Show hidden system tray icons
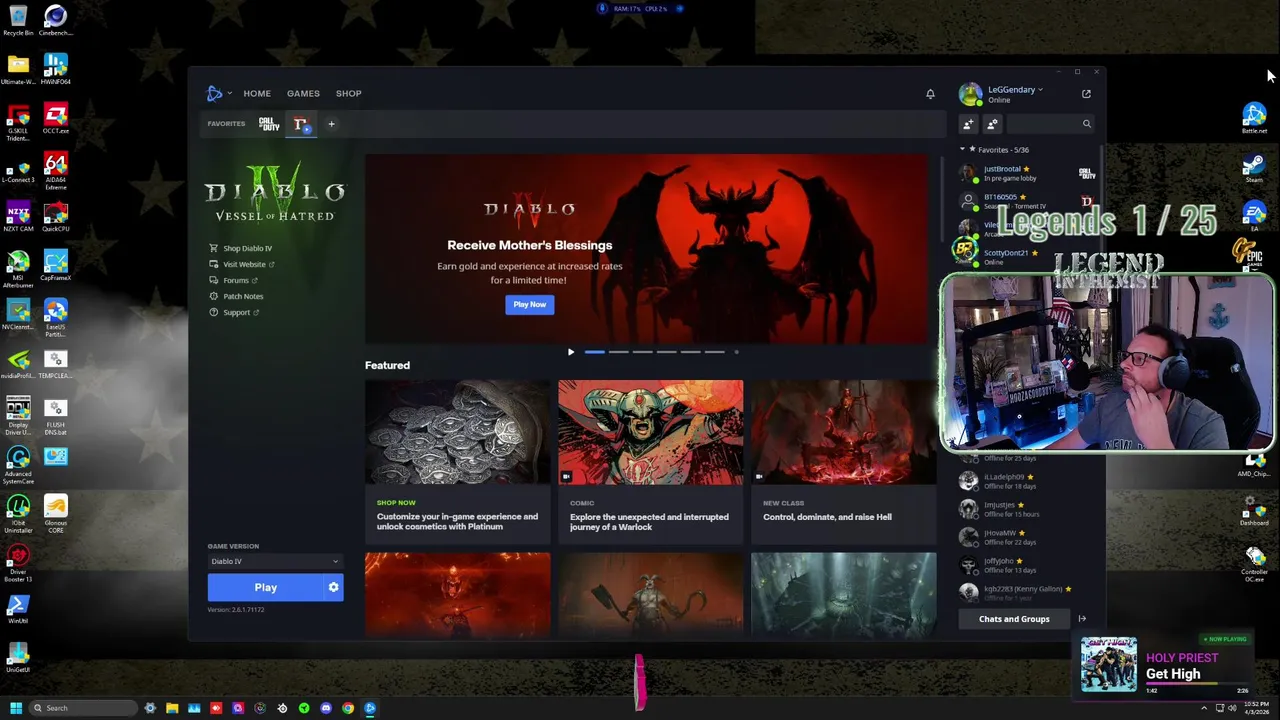 [x=1204, y=708]
